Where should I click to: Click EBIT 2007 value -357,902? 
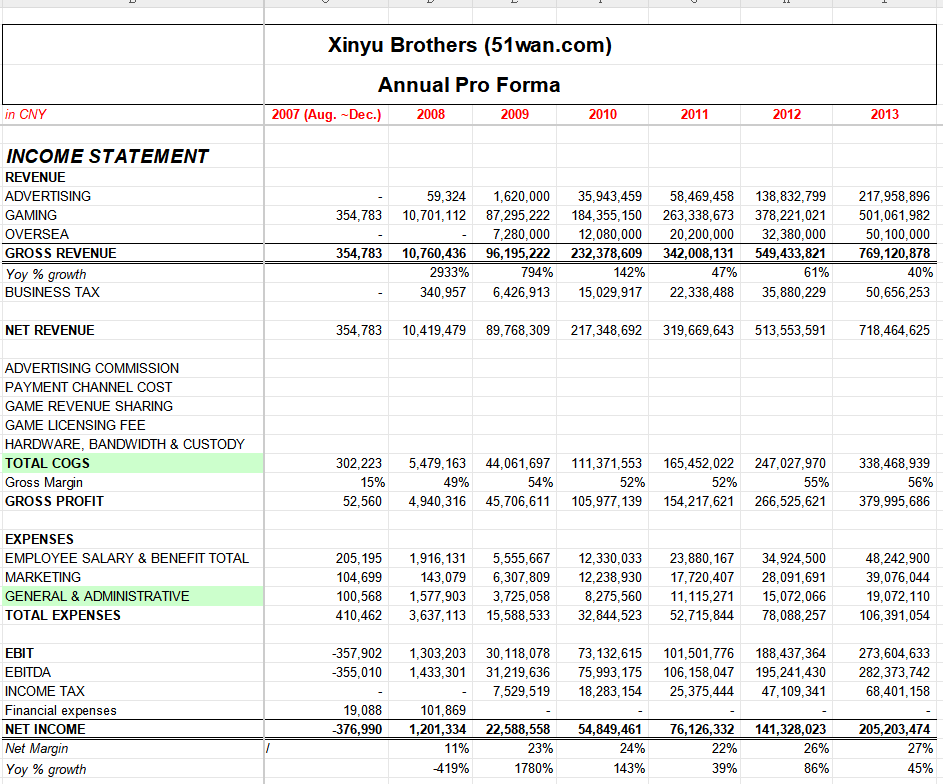pos(357,654)
